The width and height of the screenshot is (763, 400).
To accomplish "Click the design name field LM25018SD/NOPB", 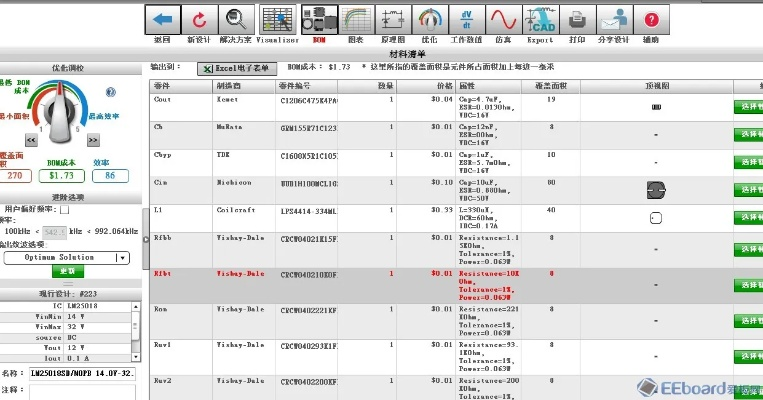I will 82,374.
